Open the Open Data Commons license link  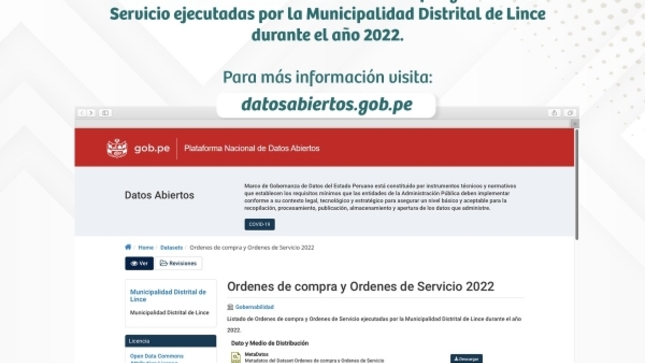pyautogui.click(x=157, y=356)
